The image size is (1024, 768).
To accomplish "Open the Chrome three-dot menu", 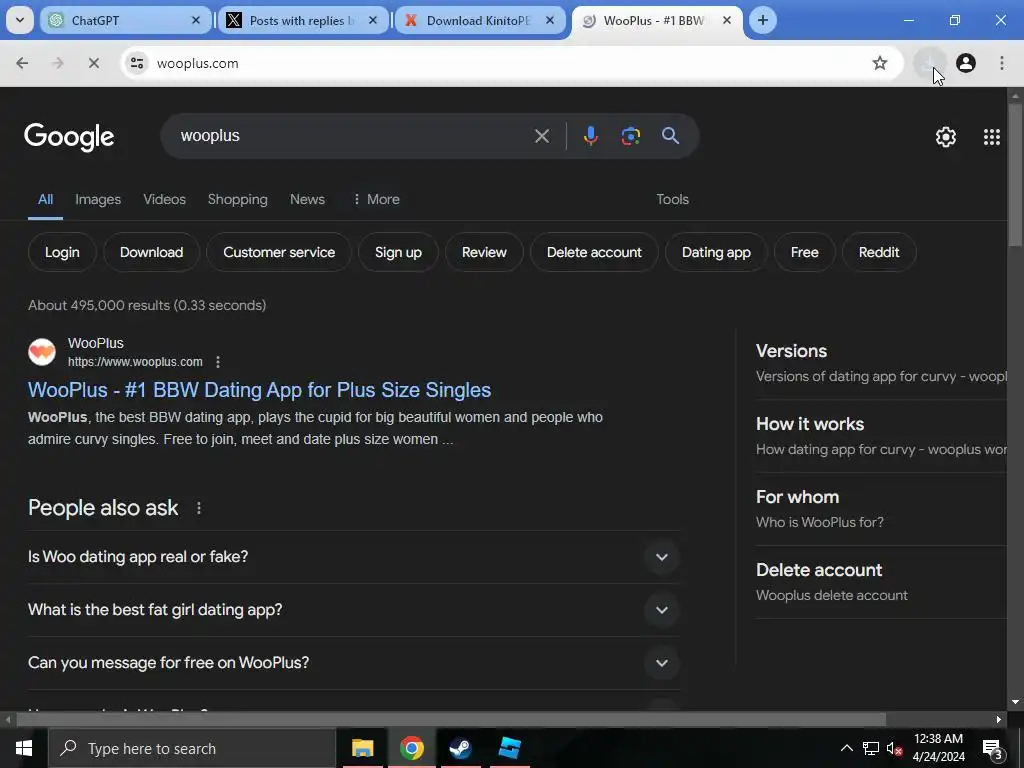I will click(1002, 63).
